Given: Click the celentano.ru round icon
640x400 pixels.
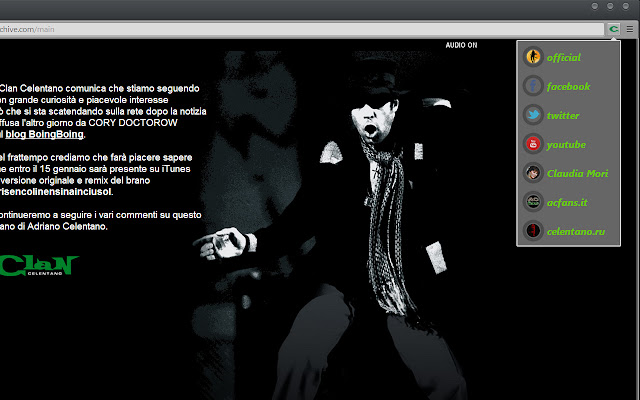Looking at the screenshot, I should (533, 231).
